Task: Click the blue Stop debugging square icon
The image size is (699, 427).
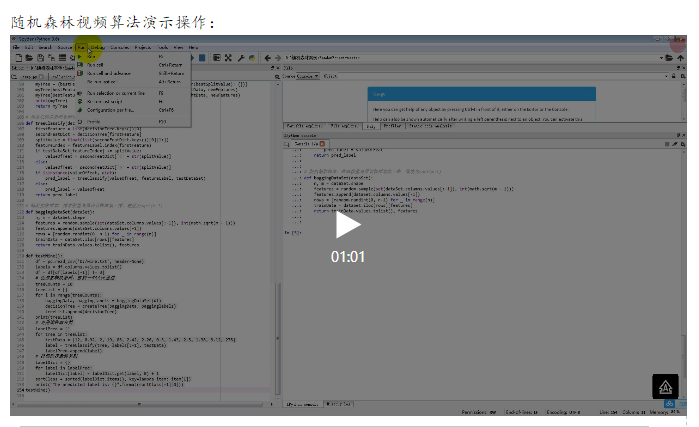Action: pos(202,57)
